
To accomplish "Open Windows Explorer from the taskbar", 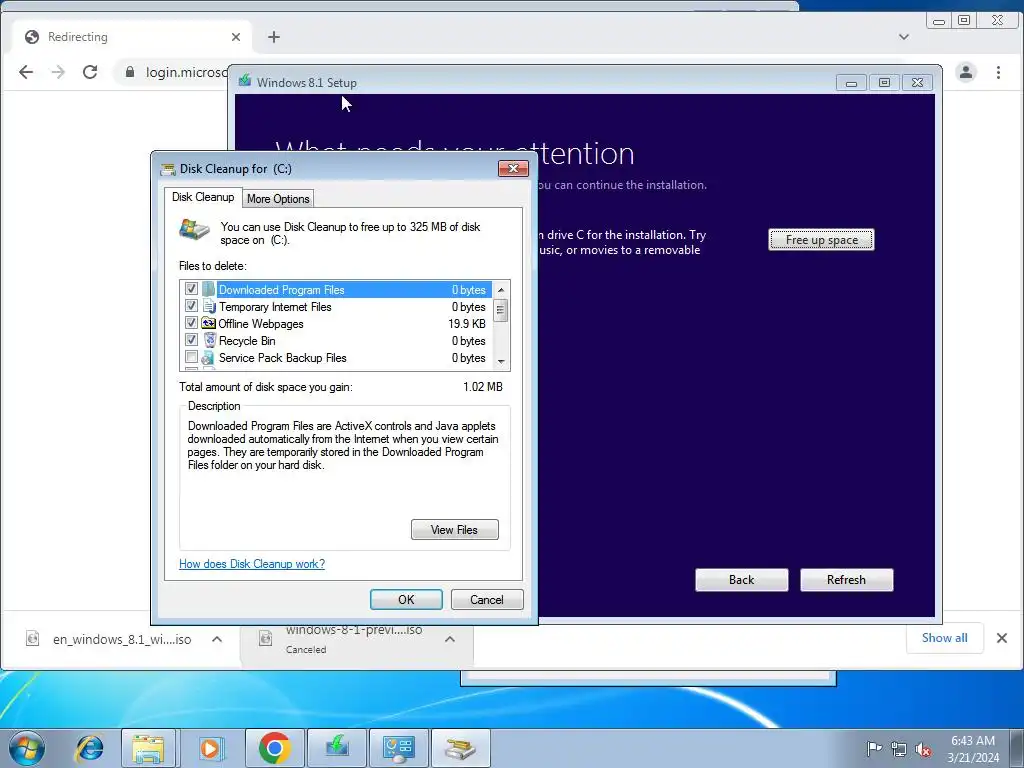I will [x=148, y=748].
